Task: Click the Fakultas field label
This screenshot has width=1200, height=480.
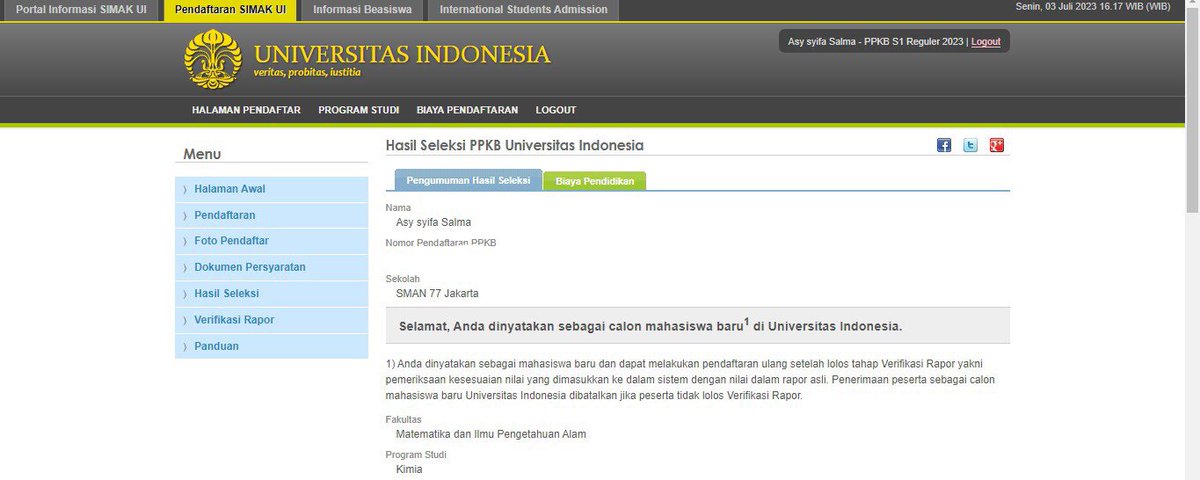Action: pos(404,419)
